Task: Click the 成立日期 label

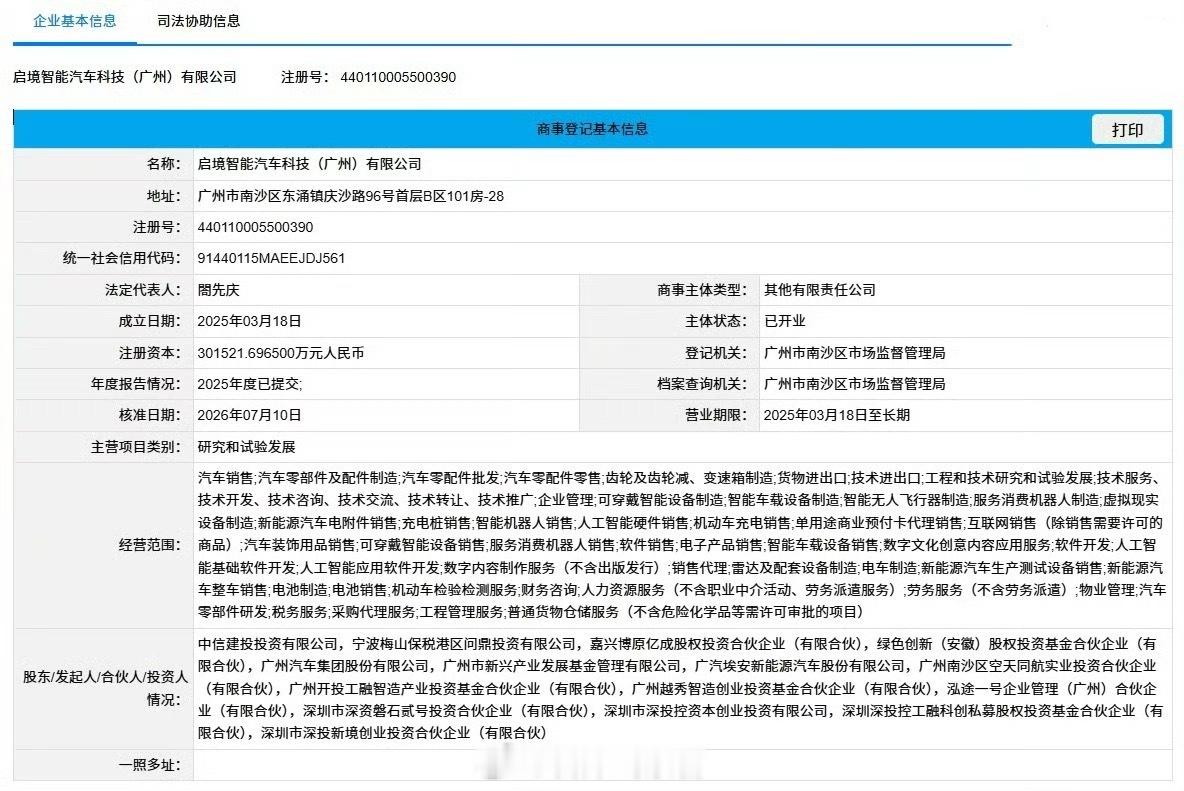Action: pyautogui.click(x=150, y=321)
